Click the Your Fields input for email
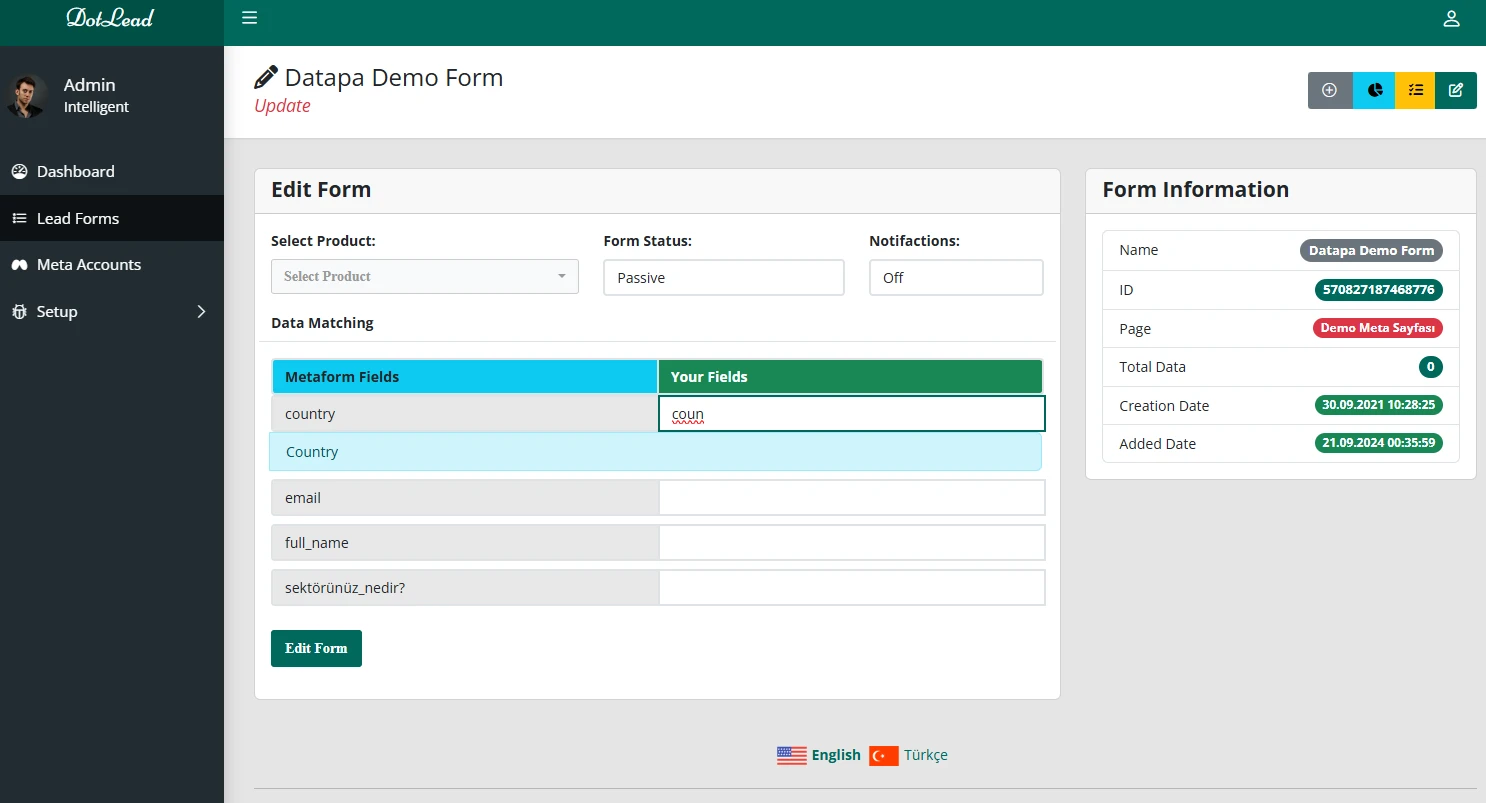This screenshot has width=1486, height=803. pos(851,498)
